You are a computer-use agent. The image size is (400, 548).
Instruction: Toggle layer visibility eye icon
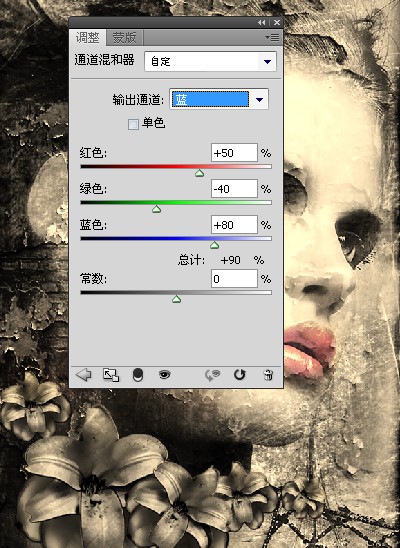[165, 375]
